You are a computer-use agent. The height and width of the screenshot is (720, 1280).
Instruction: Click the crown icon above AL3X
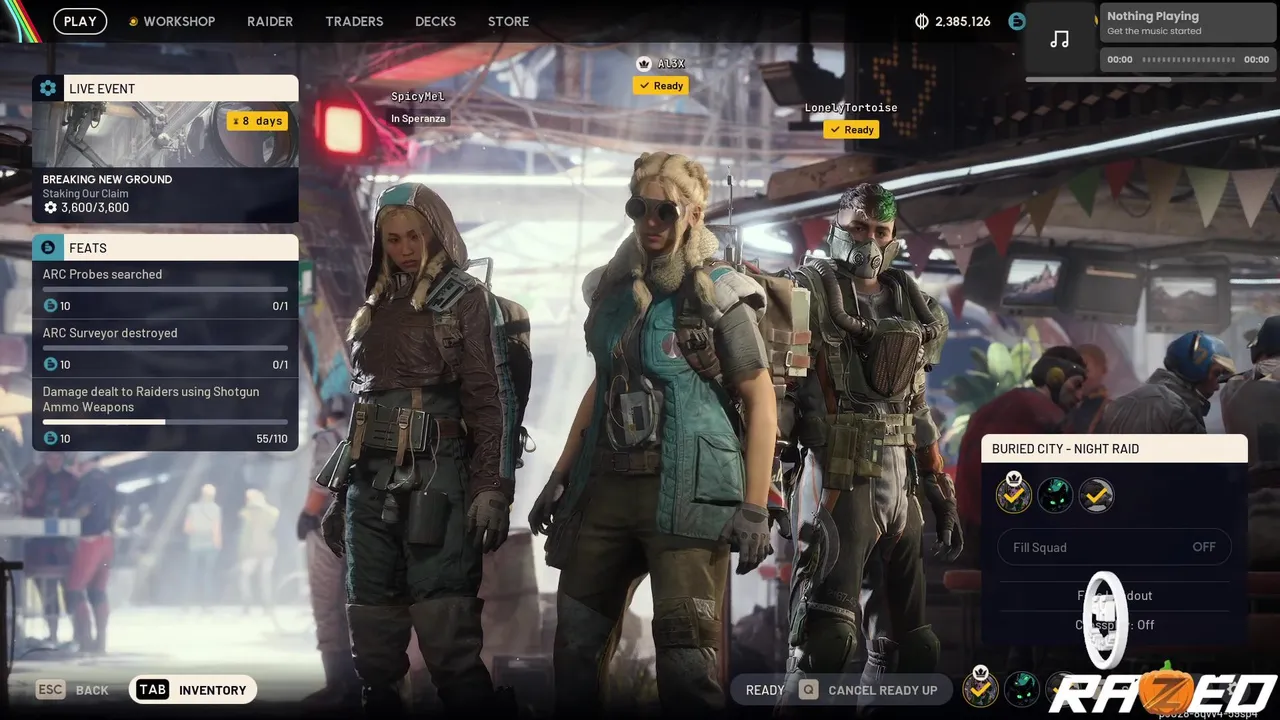point(644,63)
